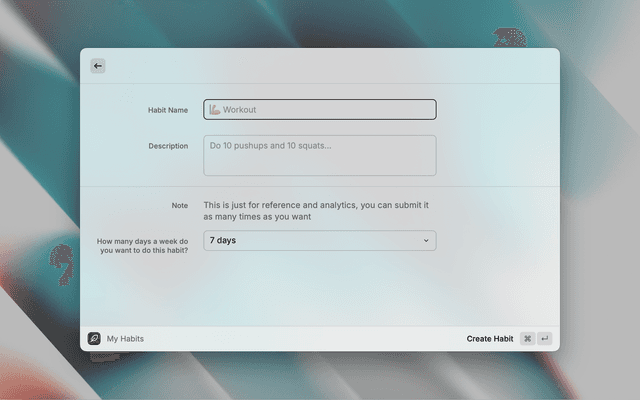The image size is (640, 400).
Task: Click the back arrow button
Action: coord(97,66)
